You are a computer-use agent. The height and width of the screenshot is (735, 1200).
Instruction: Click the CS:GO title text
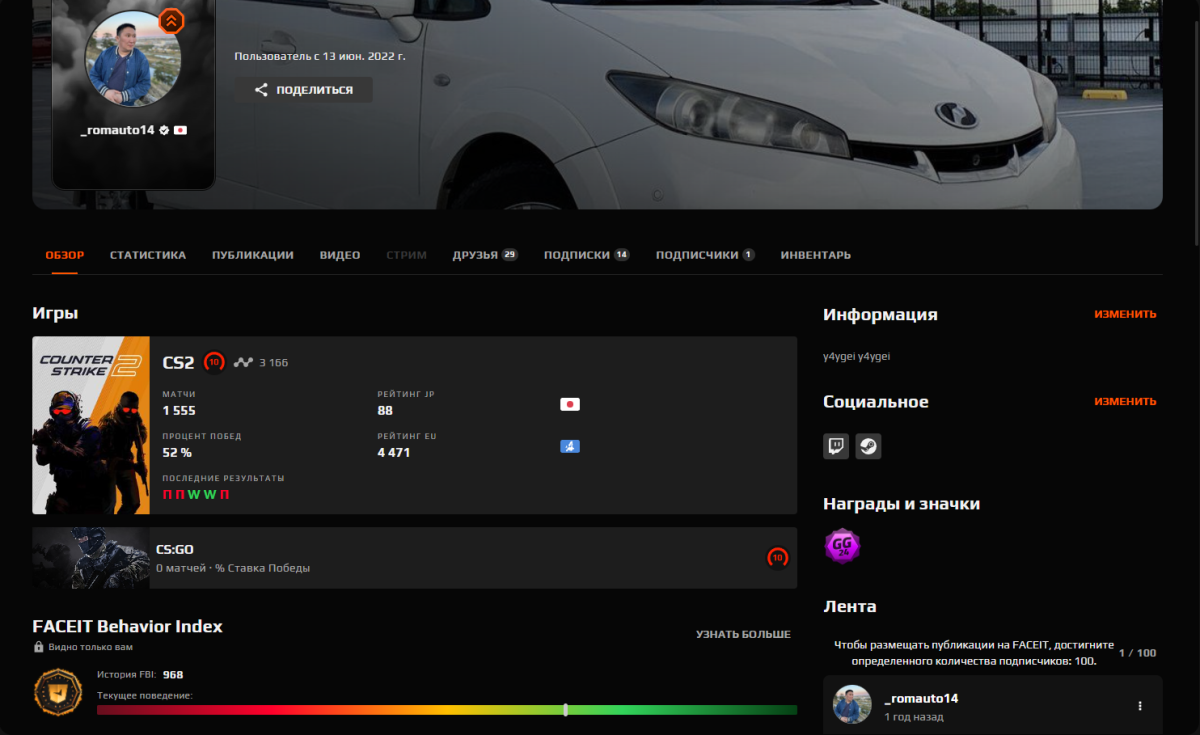point(175,550)
